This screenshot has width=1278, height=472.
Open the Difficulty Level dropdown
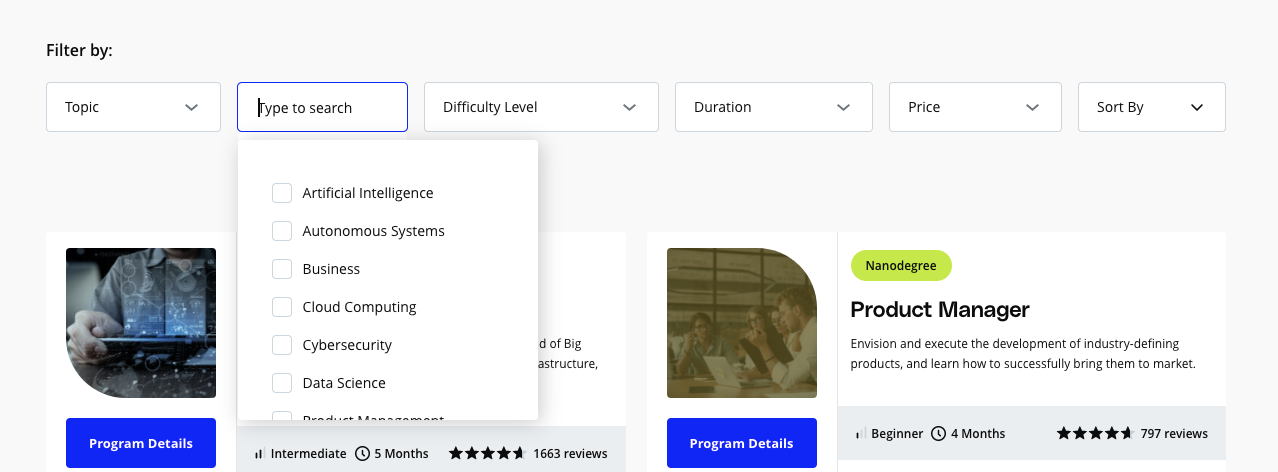point(541,107)
